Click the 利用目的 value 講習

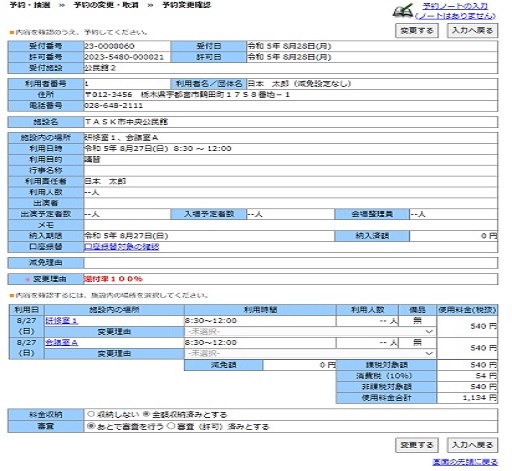click(x=92, y=160)
